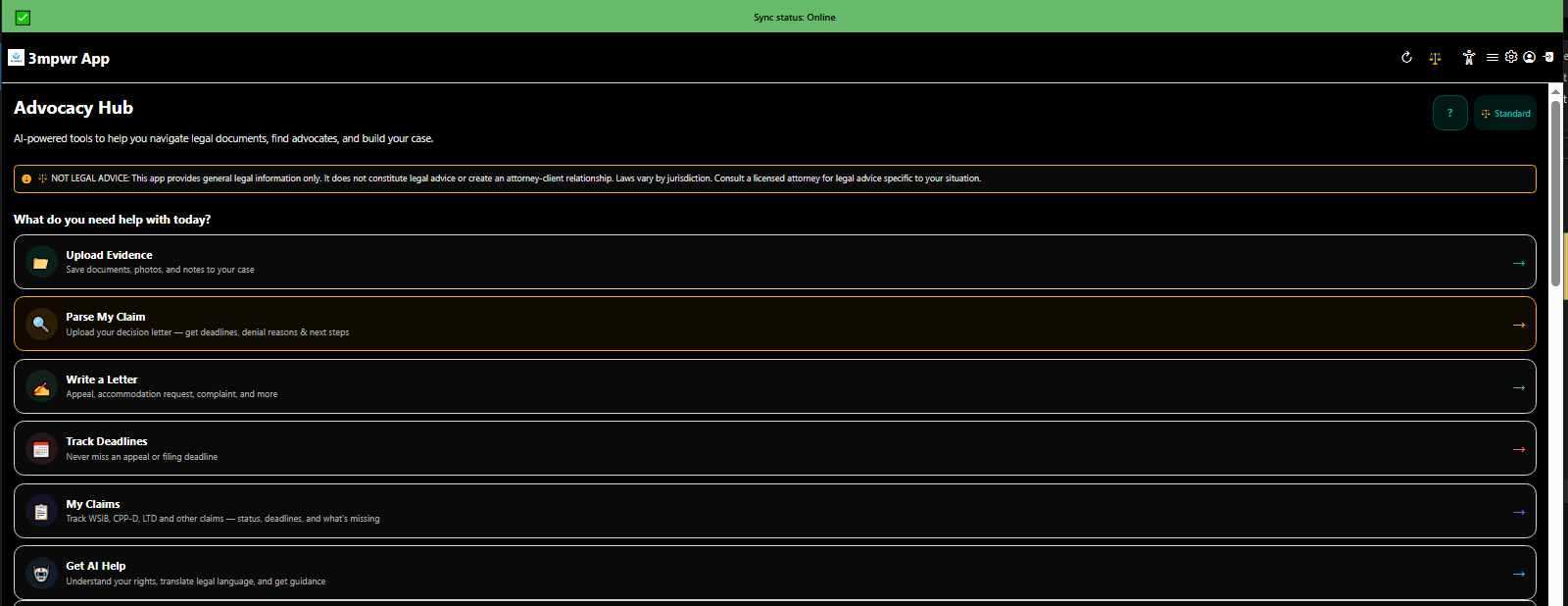Click the logout icon in header
The width and height of the screenshot is (1568, 606).
[1548, 57]
